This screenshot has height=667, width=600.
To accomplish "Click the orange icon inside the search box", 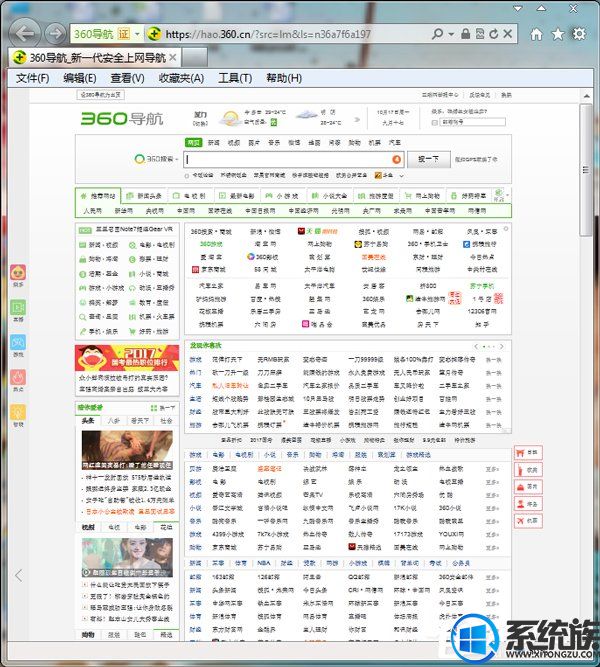I will tap(396, 159).
